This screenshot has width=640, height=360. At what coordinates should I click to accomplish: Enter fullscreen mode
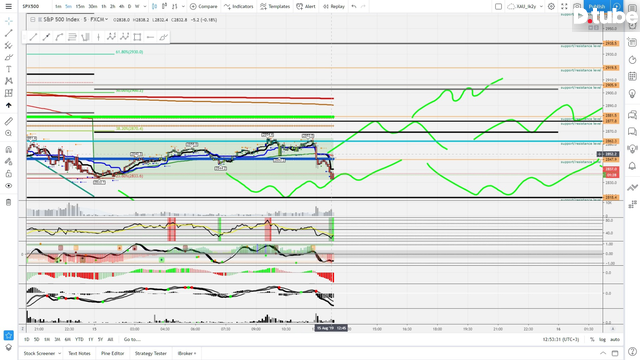[564, 7]
